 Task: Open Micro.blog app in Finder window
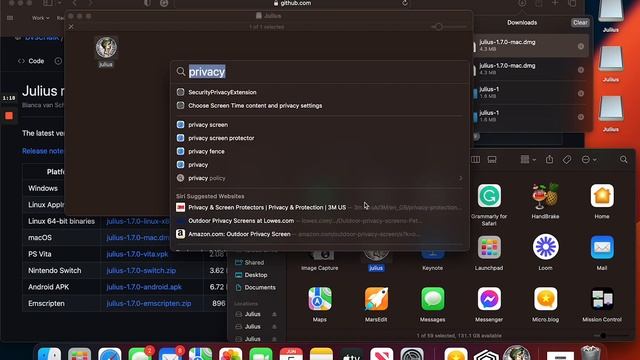545,299
